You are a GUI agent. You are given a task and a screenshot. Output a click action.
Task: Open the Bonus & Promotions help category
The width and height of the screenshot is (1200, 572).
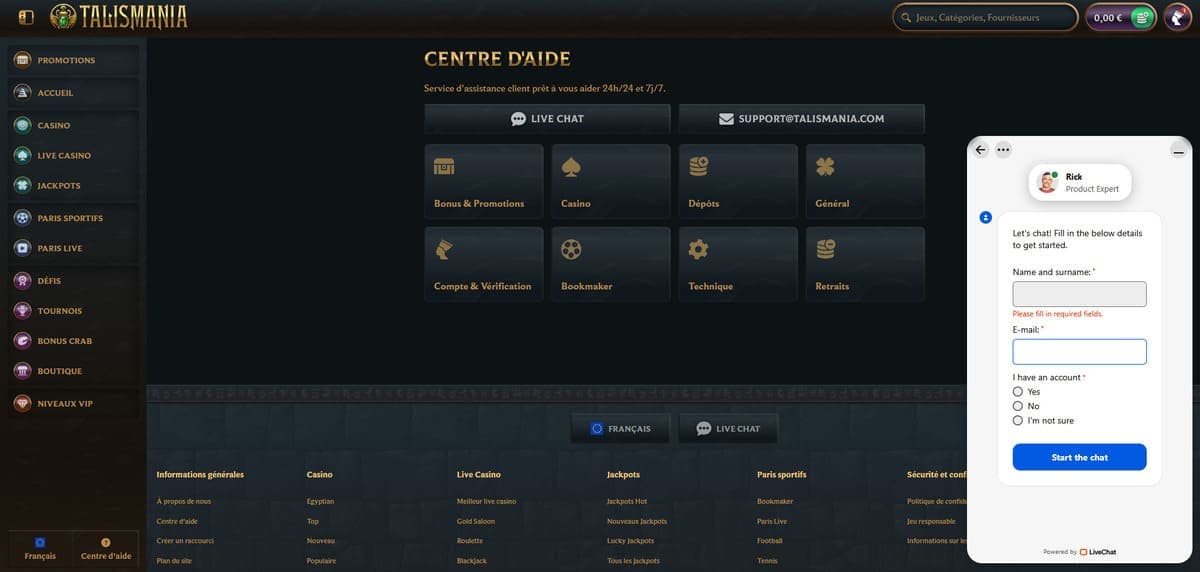tap(484, 181)
